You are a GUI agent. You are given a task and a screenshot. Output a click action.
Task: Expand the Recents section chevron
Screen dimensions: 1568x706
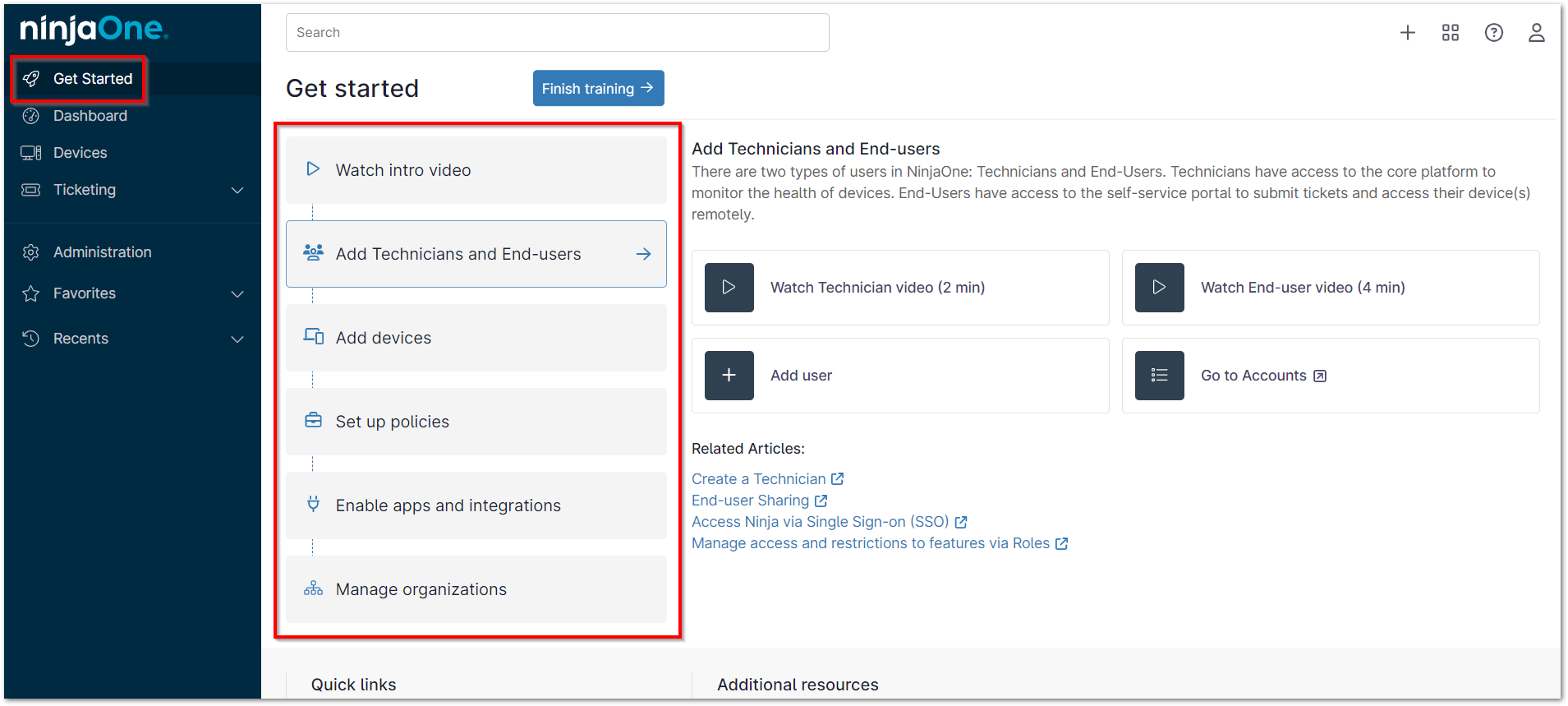pos(237,339)
